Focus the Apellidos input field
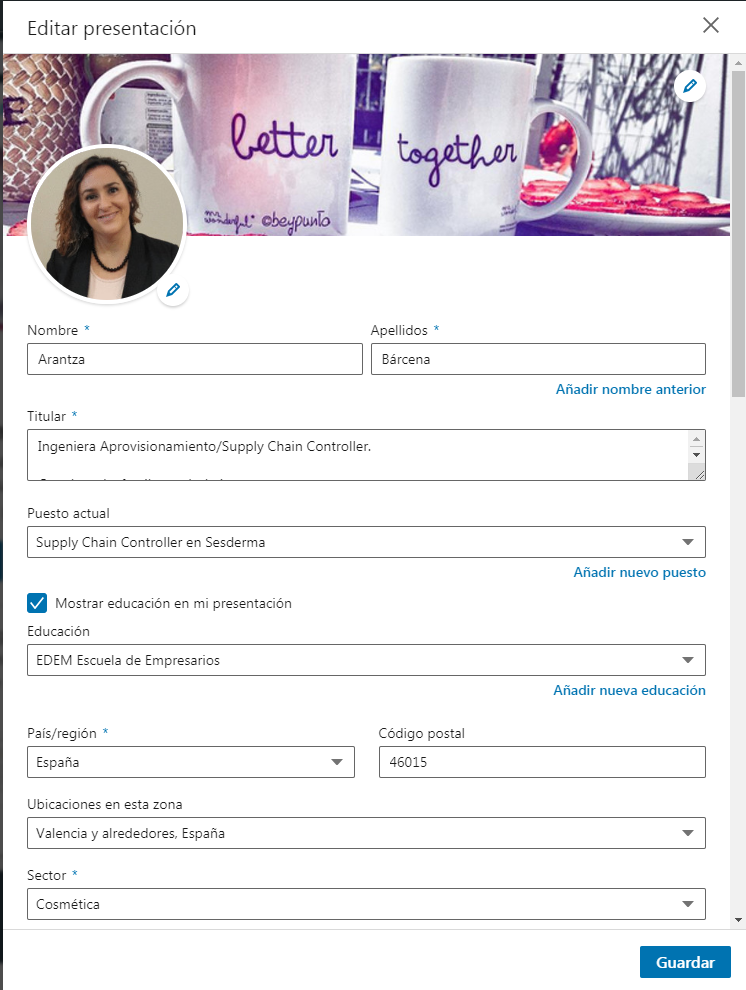The height and width of the screenshot is (990, 746). tap(538, 359)
